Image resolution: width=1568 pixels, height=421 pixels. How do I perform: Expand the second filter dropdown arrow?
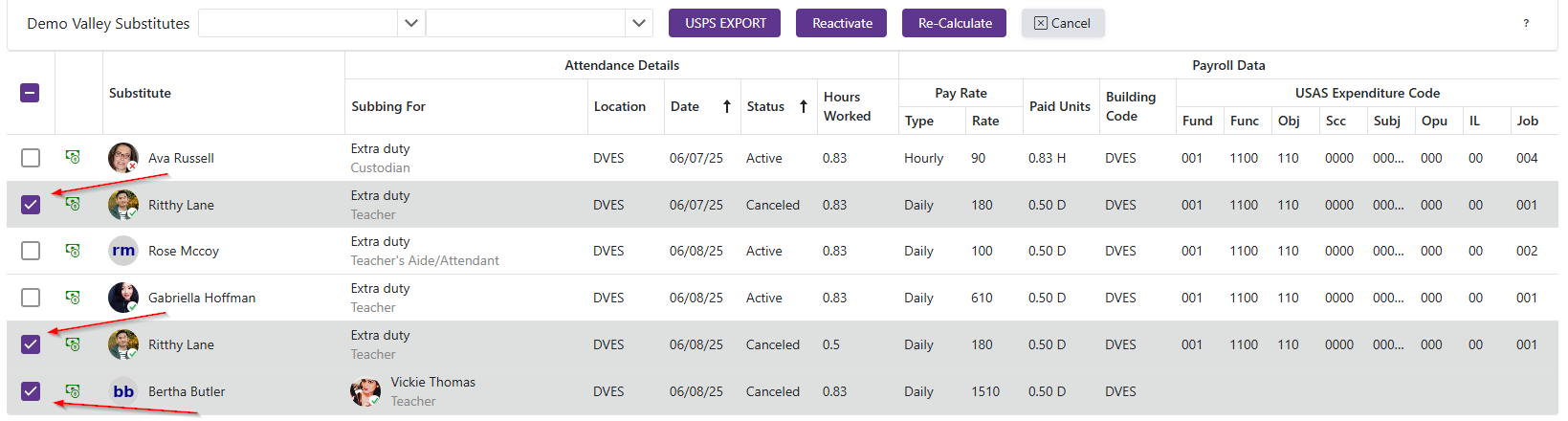(639, 23)
